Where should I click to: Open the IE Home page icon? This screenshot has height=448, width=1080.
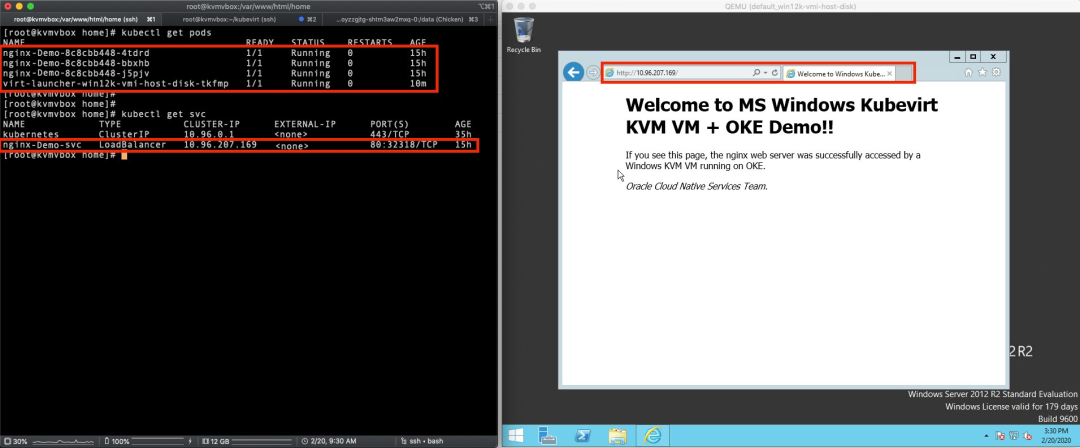(968, 72)
